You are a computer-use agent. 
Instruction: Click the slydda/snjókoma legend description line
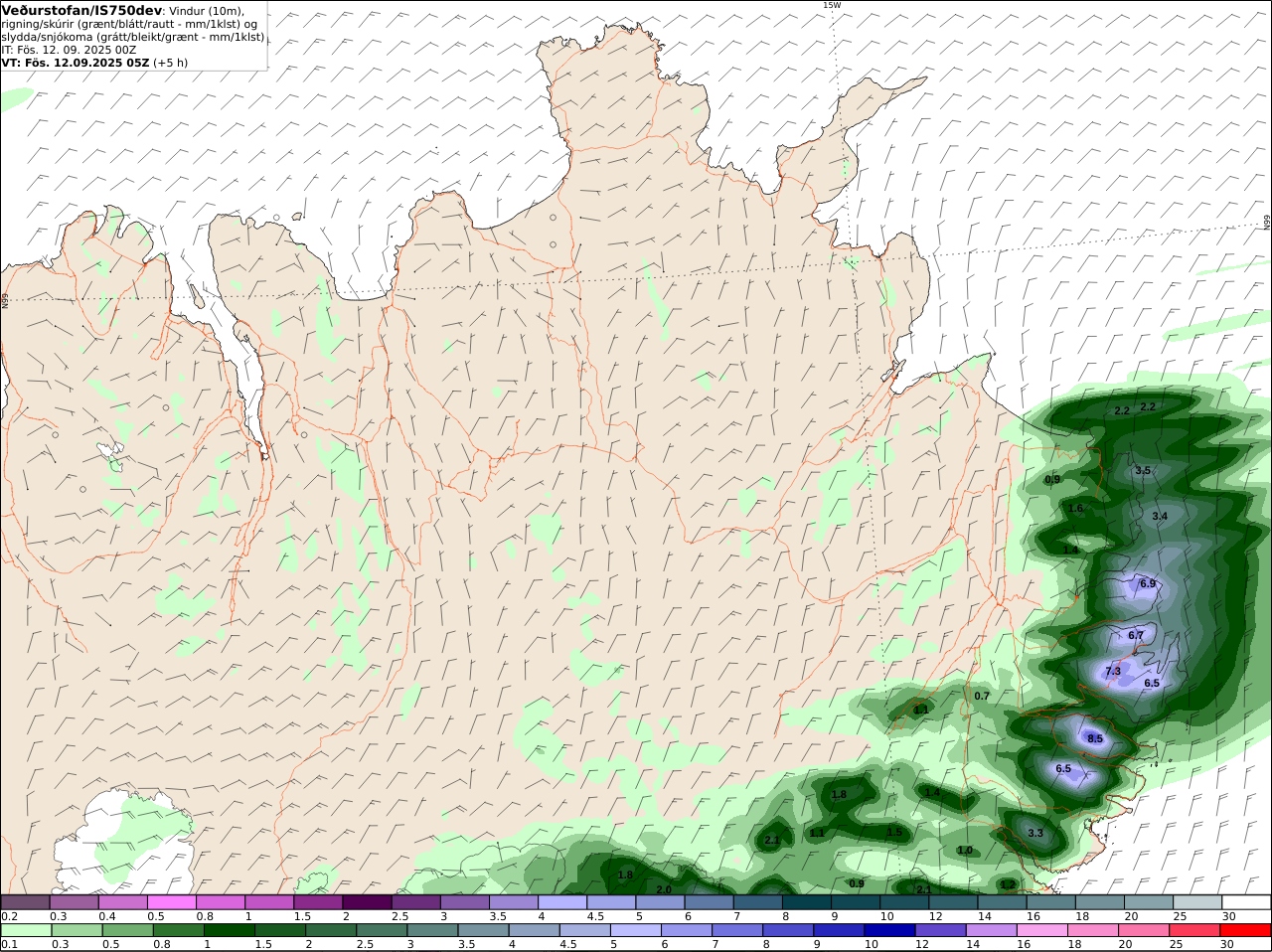click(x=133, y=37)
